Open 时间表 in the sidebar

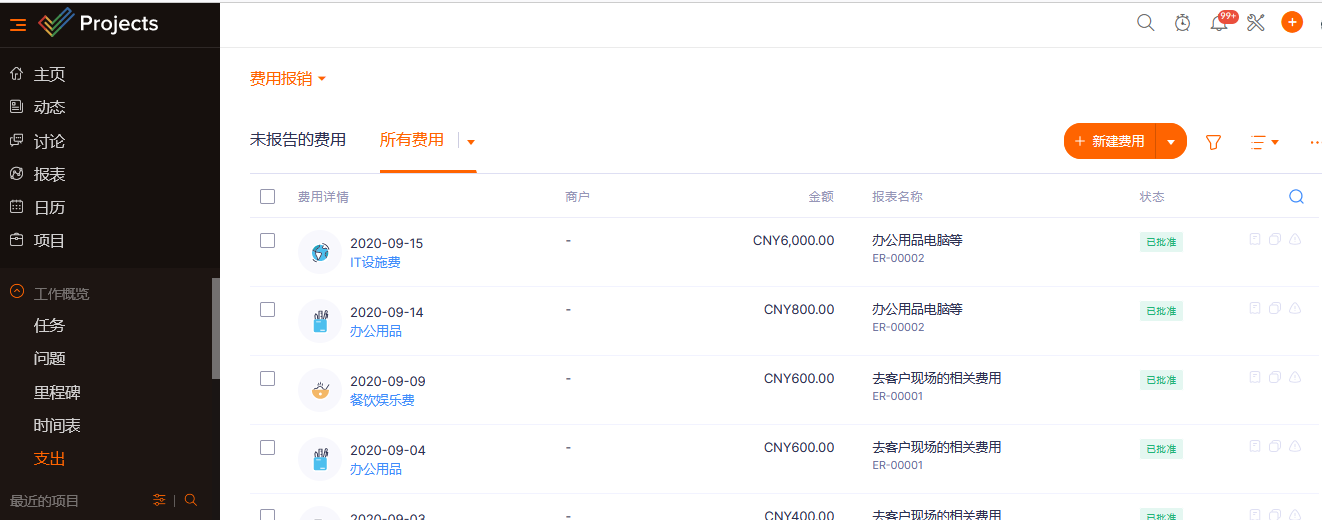(x=57, y=426)
